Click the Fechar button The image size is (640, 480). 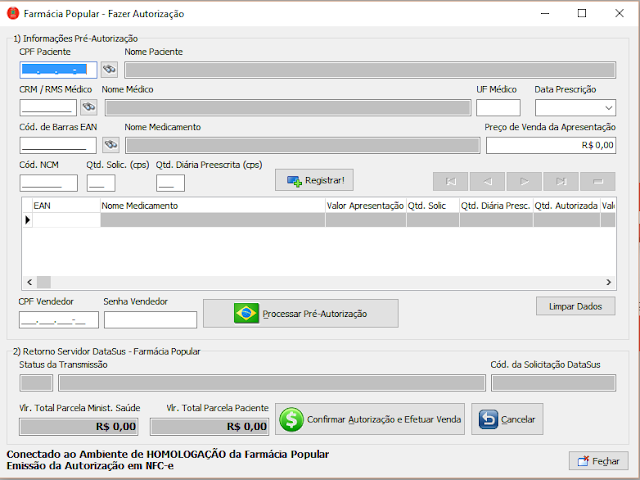click(598, 461)
